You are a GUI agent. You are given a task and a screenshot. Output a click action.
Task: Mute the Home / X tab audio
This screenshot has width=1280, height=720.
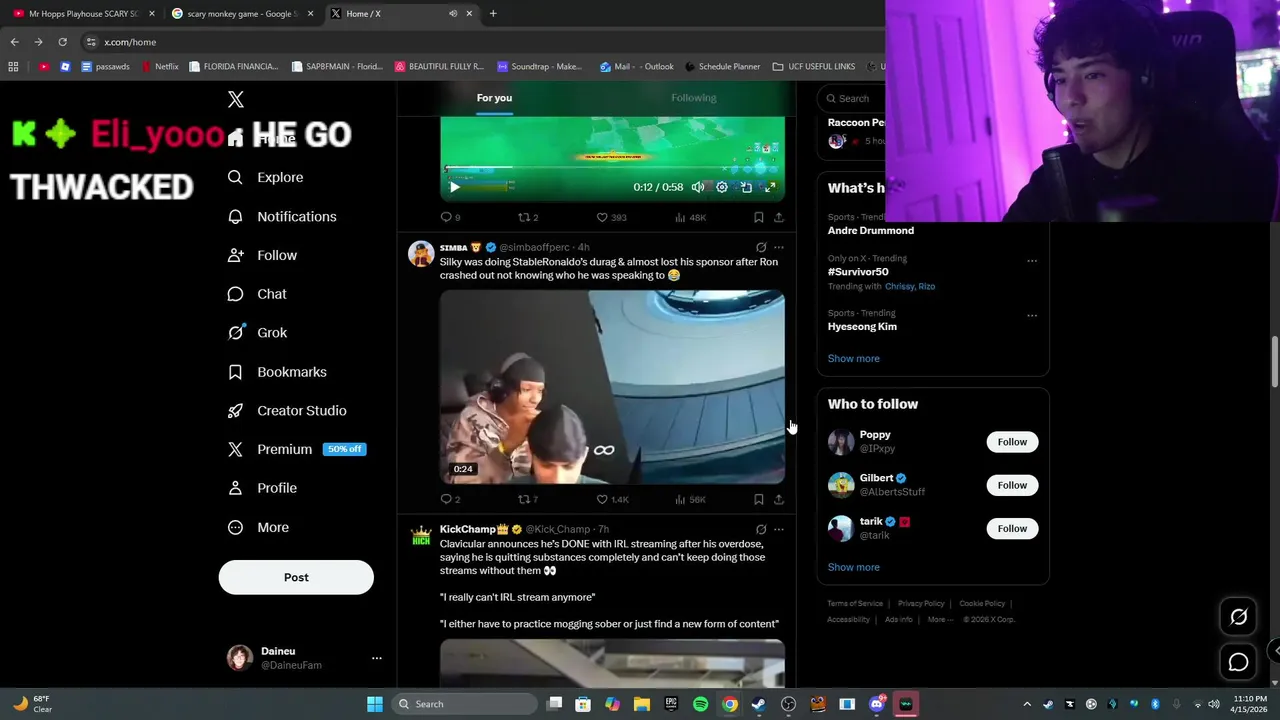click(x=453, y=14)
